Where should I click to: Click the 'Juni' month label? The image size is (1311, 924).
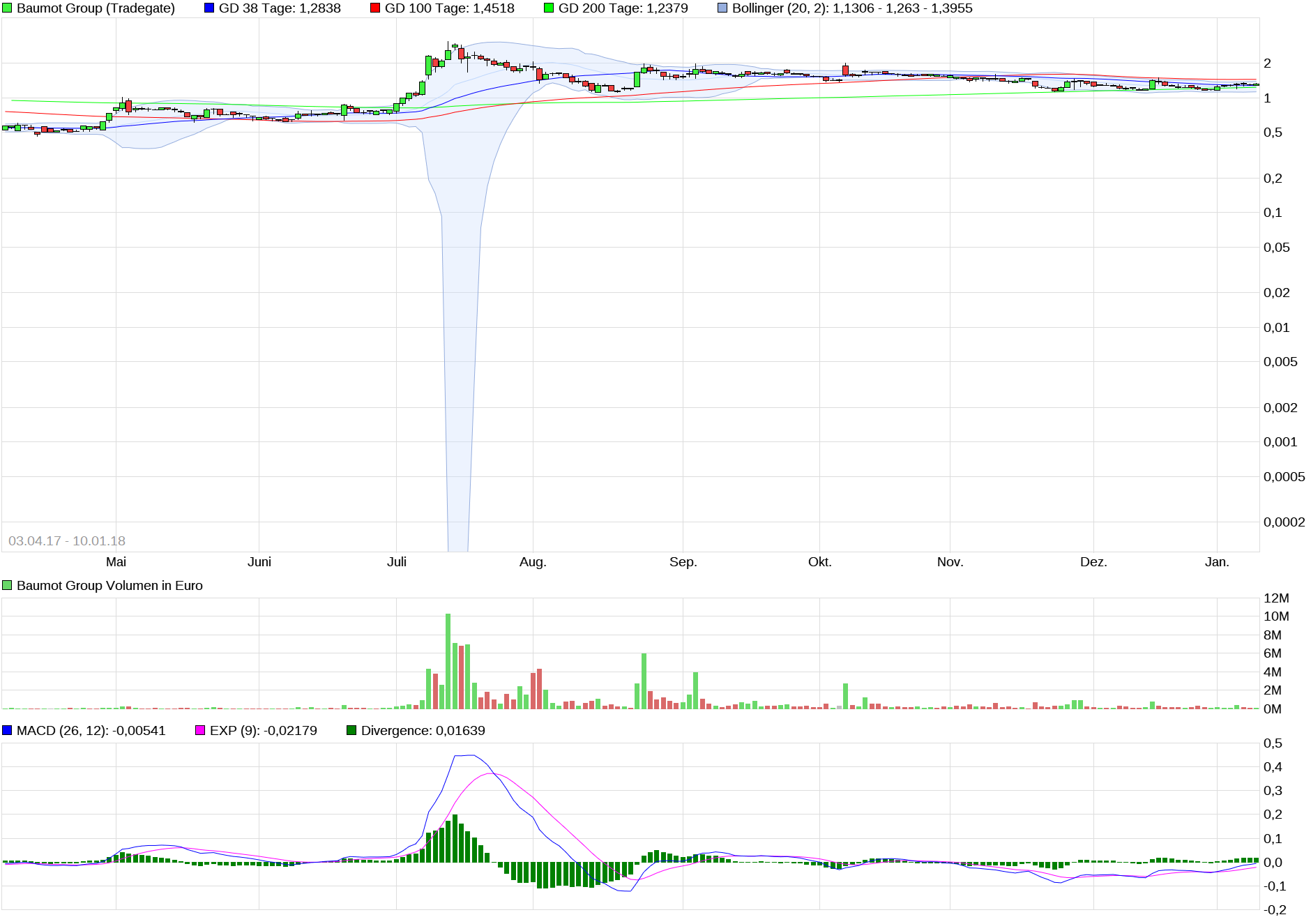tap(259, 562)
